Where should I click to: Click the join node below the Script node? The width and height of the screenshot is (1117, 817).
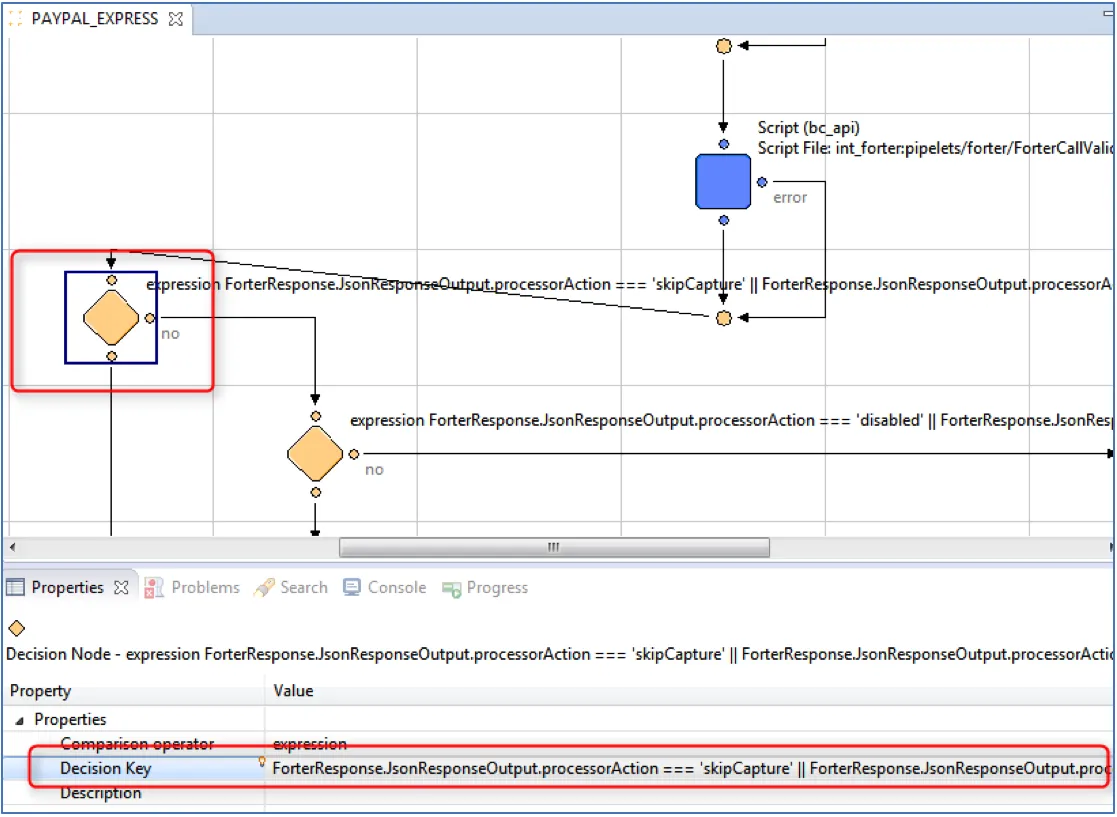724,318
